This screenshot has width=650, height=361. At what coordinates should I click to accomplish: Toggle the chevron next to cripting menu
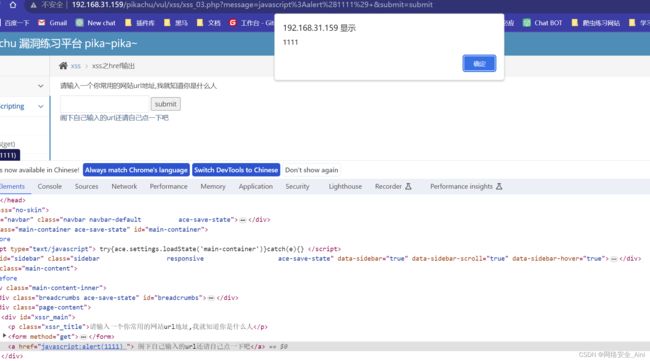(41, 107)
